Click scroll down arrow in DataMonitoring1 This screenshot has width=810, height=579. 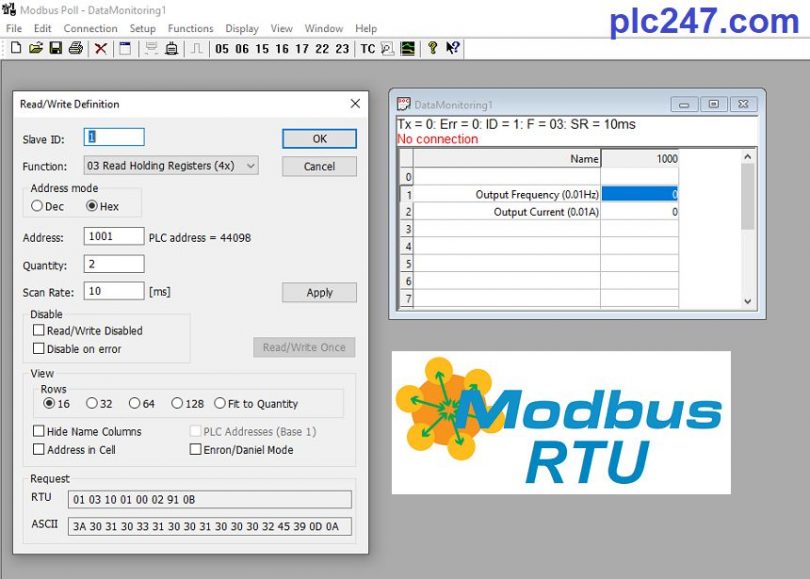coord(747,301)
